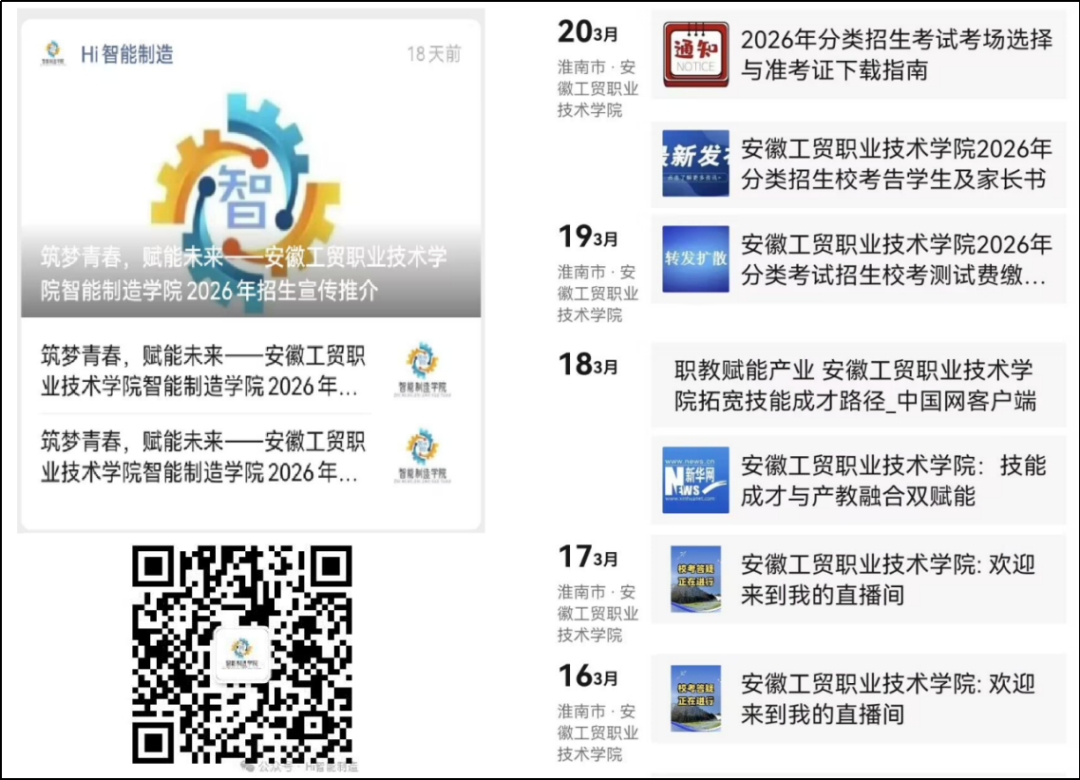The height and width of the screenshot is (780, 1080).
Task: Click location 淮南市·安徽工贸职业技术学院 under 19 March
Action: click(597, 293)
